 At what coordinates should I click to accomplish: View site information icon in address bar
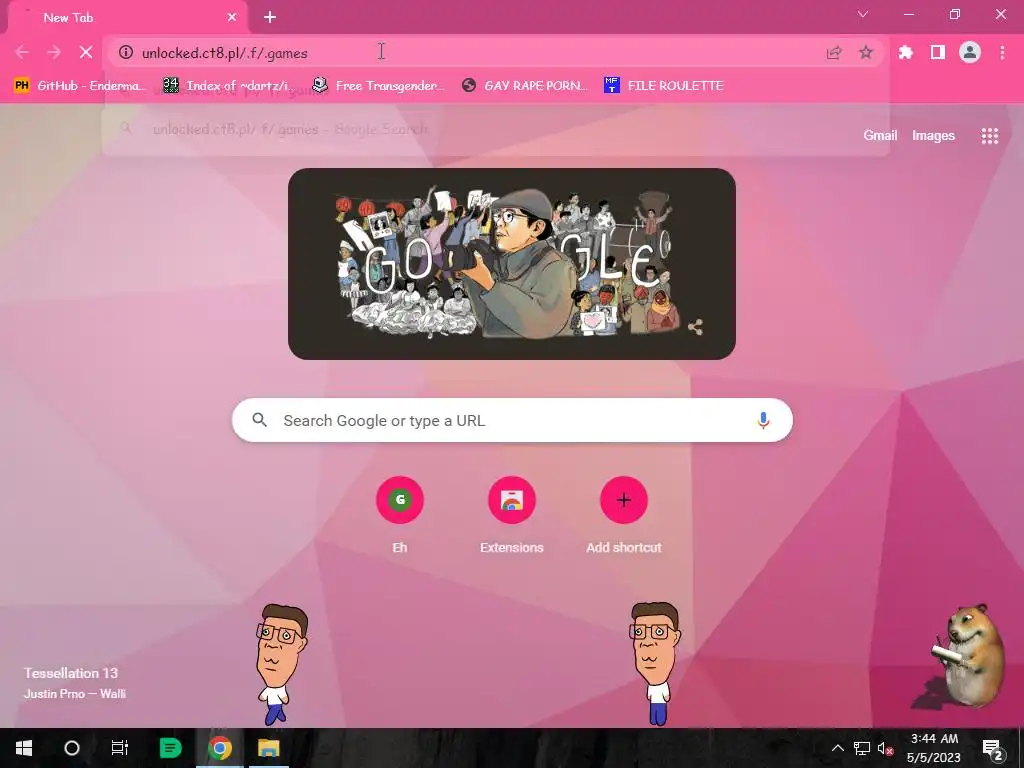[125, 52]
